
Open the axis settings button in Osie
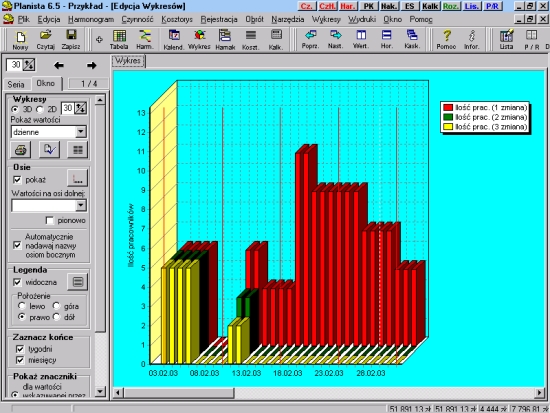click(78, 178)
